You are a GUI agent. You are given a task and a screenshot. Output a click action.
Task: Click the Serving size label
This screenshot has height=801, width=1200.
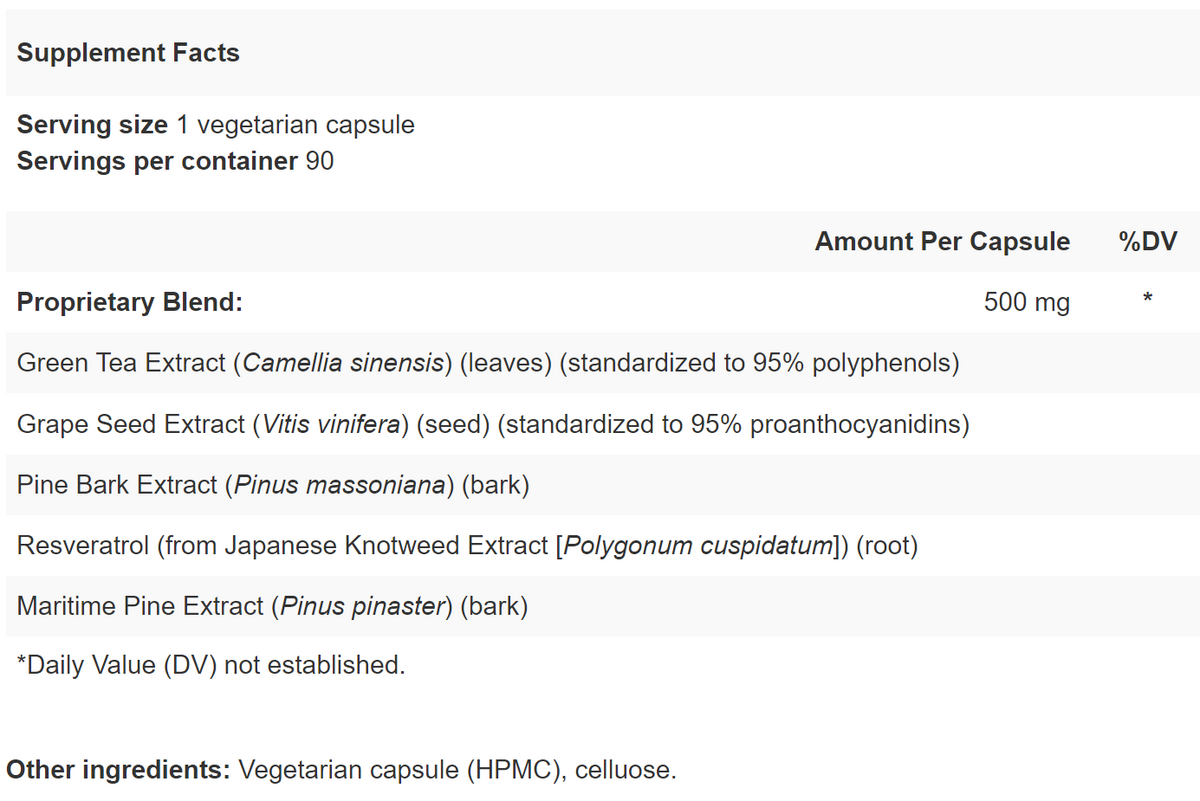pos(92,125)
